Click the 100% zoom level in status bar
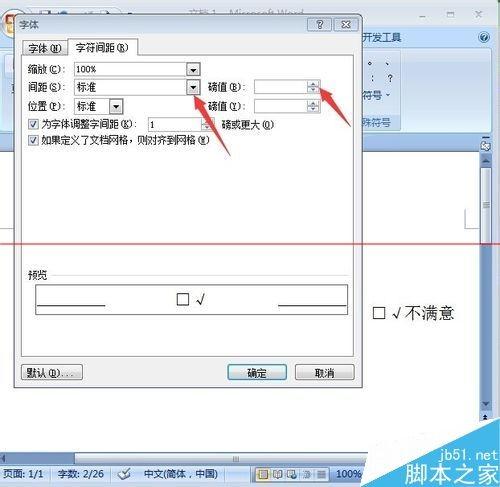This screenshot has width=500, height=487. pos(348,474)
